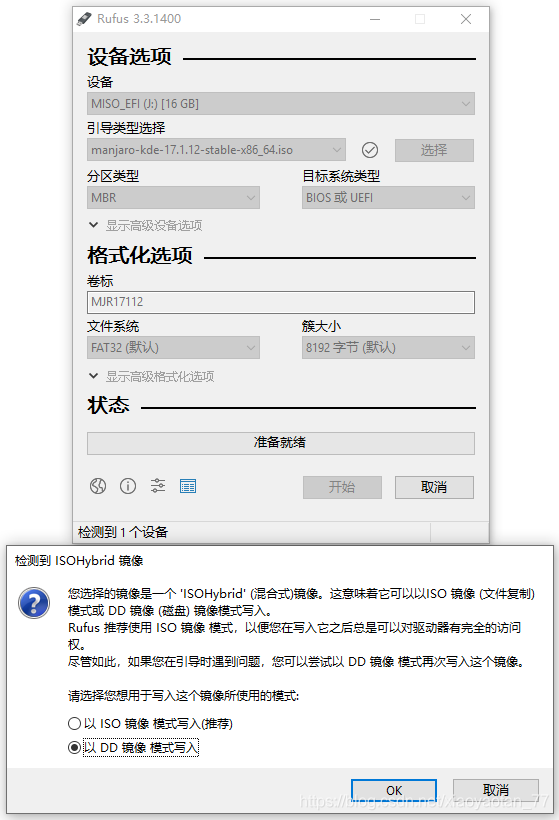Open the MBR partition scheme dropdown
Viewport: 559px width, 820px height.
173,198
